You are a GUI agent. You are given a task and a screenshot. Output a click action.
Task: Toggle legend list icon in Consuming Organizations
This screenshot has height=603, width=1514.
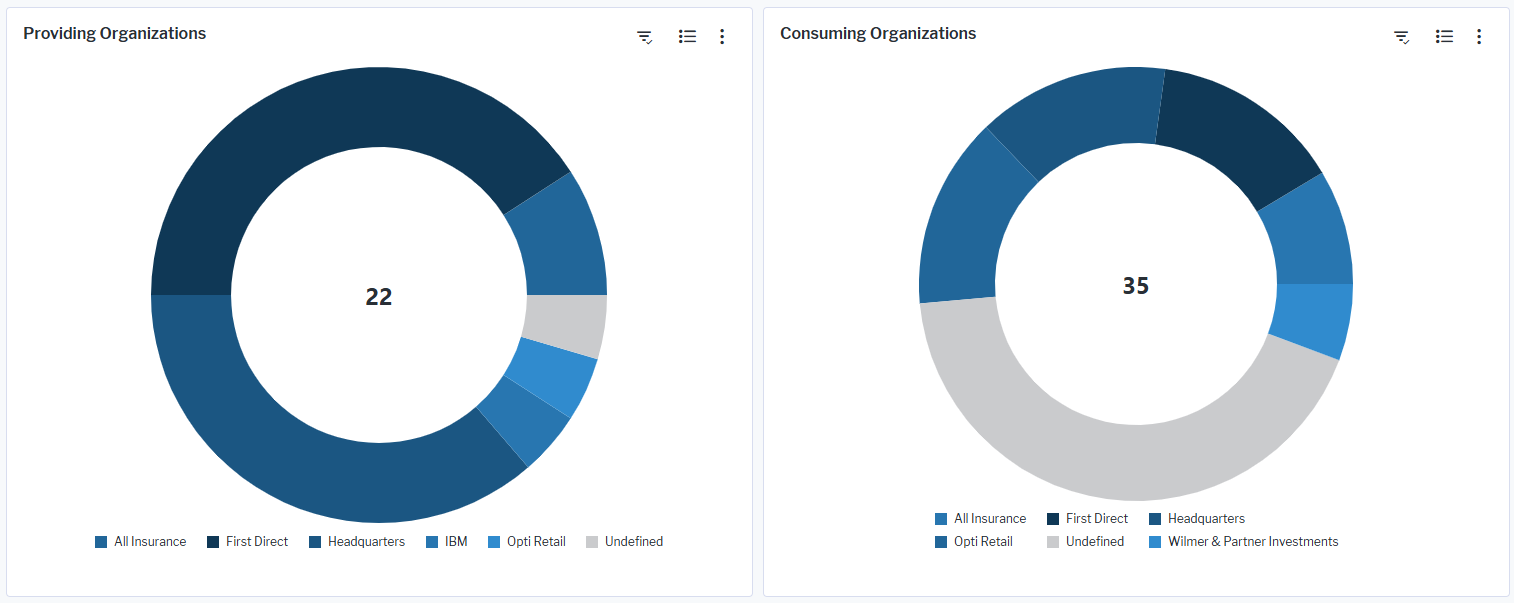pyautogui.click(x=1444, y=37)
